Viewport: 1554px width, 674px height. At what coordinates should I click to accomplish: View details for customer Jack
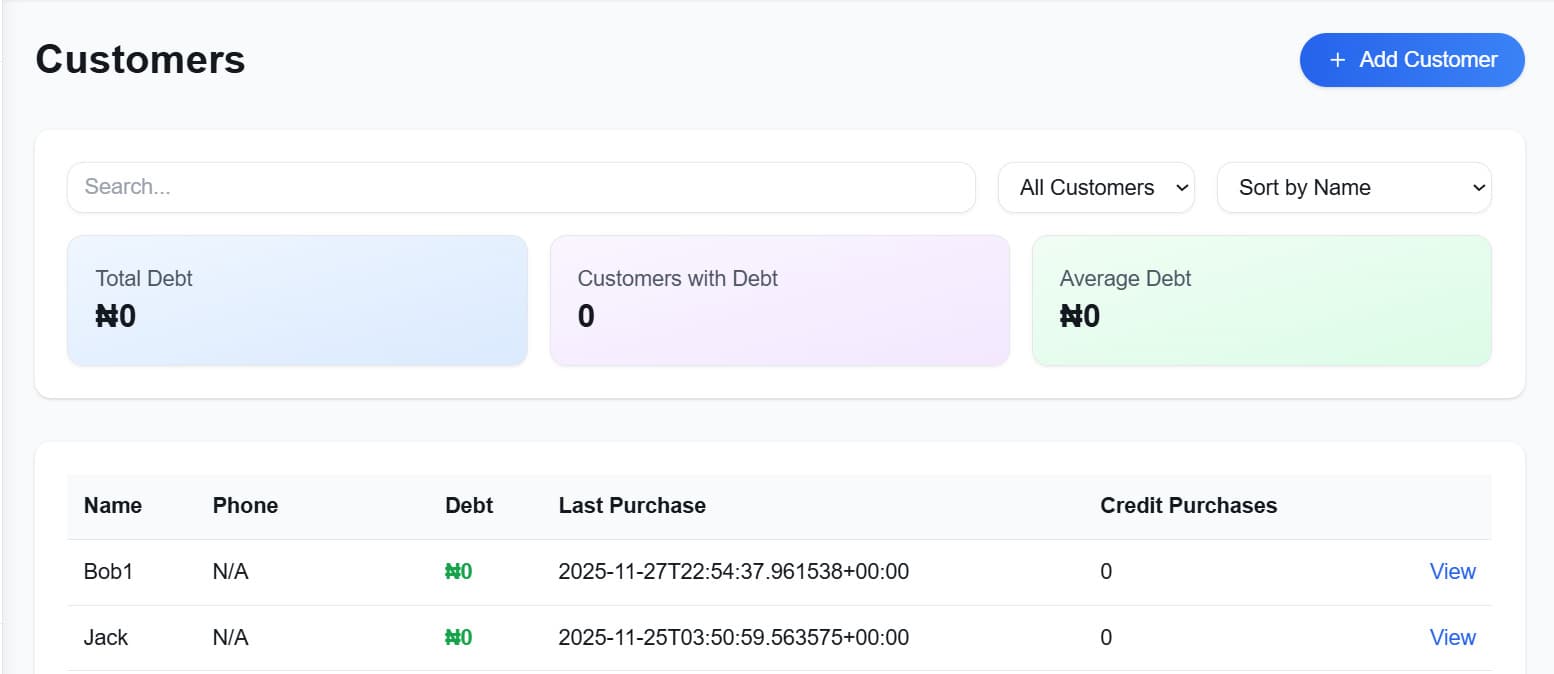(x=1452, y=637)
